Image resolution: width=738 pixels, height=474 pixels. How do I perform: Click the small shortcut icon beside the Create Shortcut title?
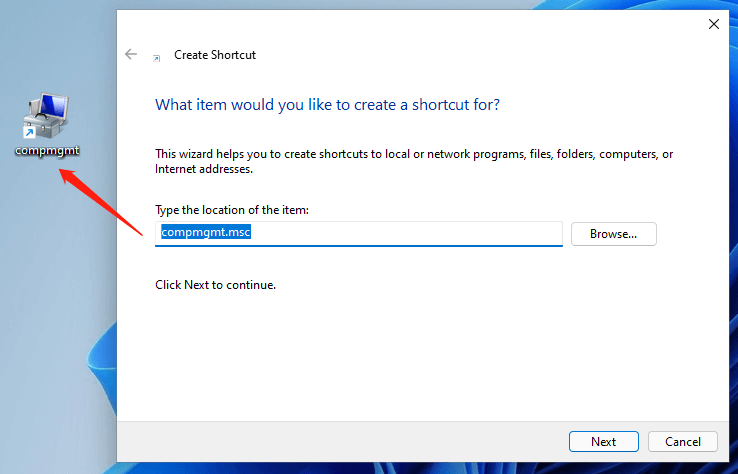click(x=157, y=58)
